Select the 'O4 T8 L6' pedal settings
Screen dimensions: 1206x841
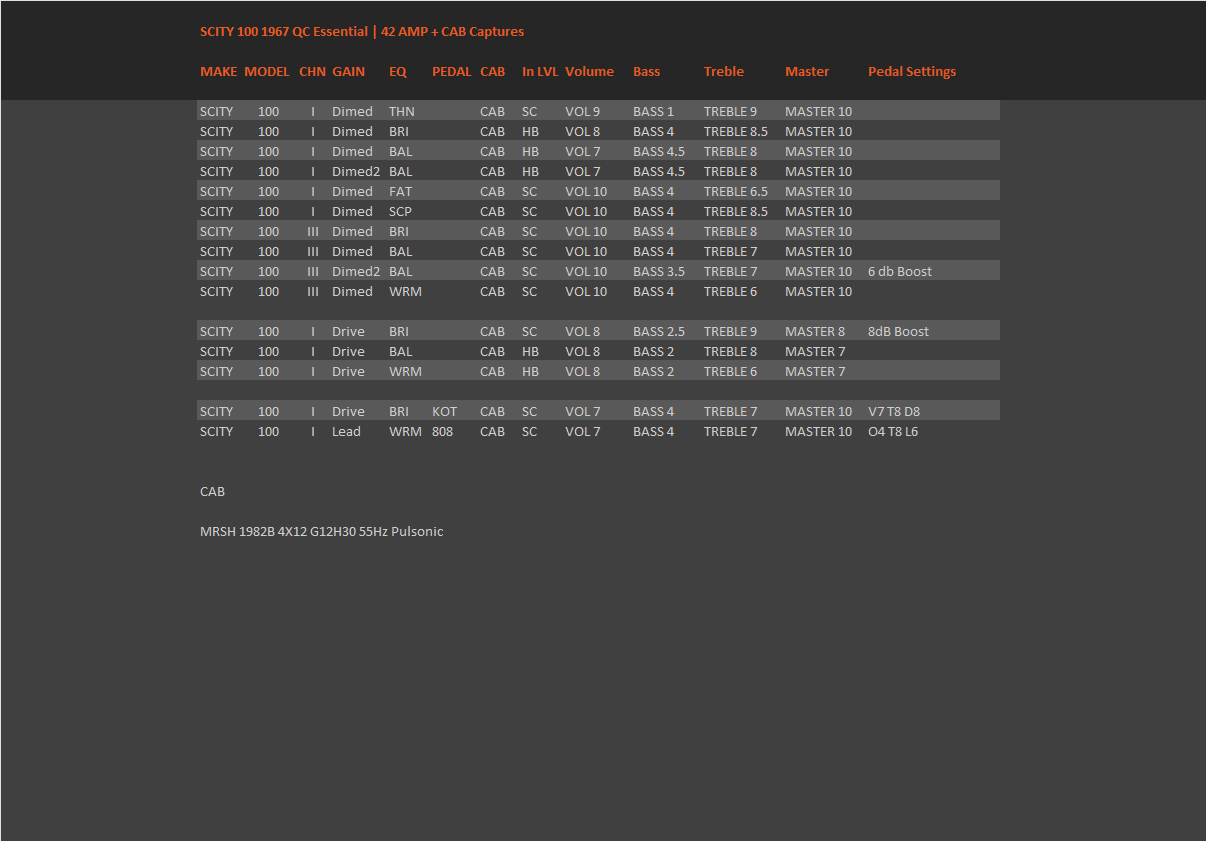pos(893,431)
